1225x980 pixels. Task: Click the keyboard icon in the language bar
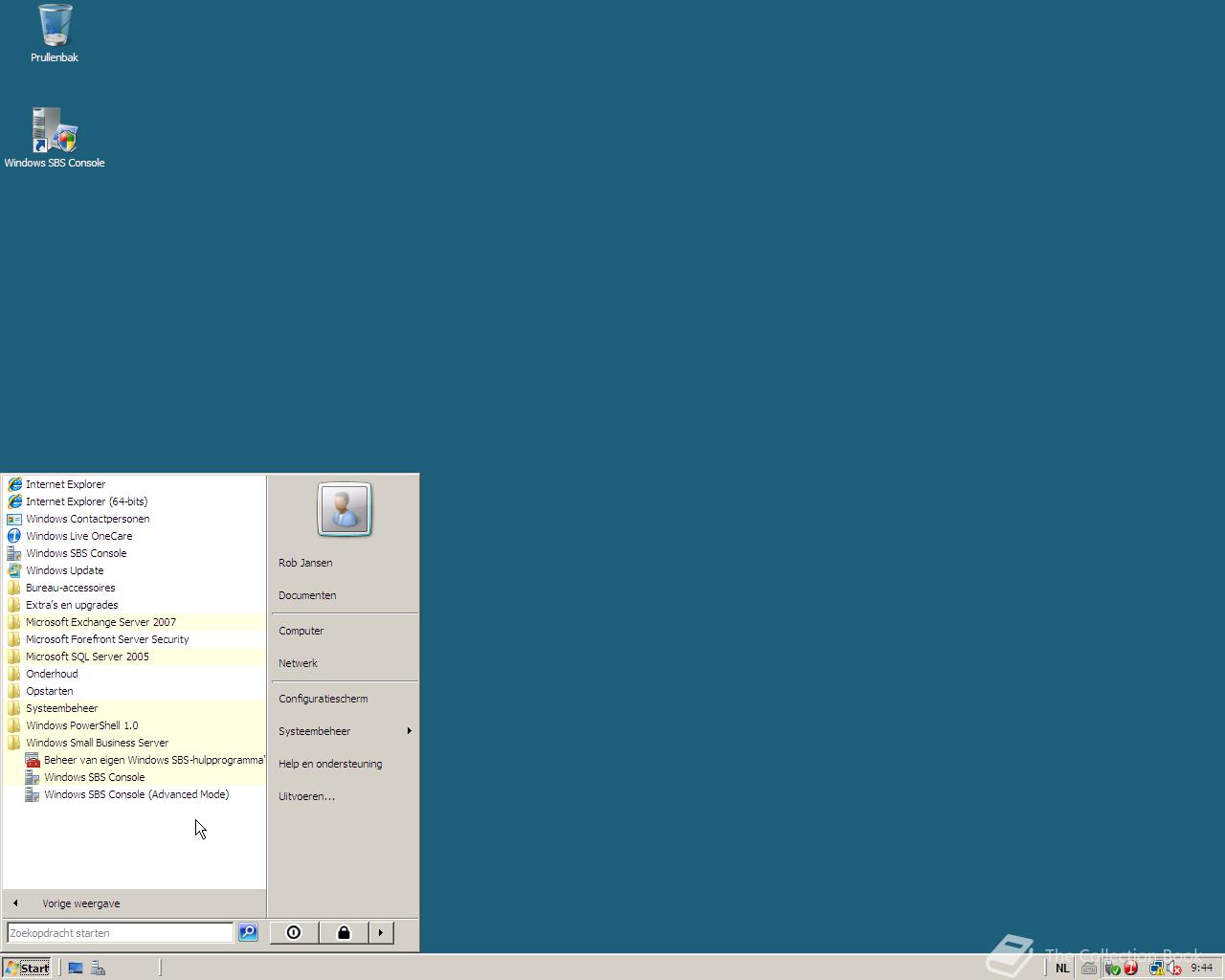coord(1088,968)
